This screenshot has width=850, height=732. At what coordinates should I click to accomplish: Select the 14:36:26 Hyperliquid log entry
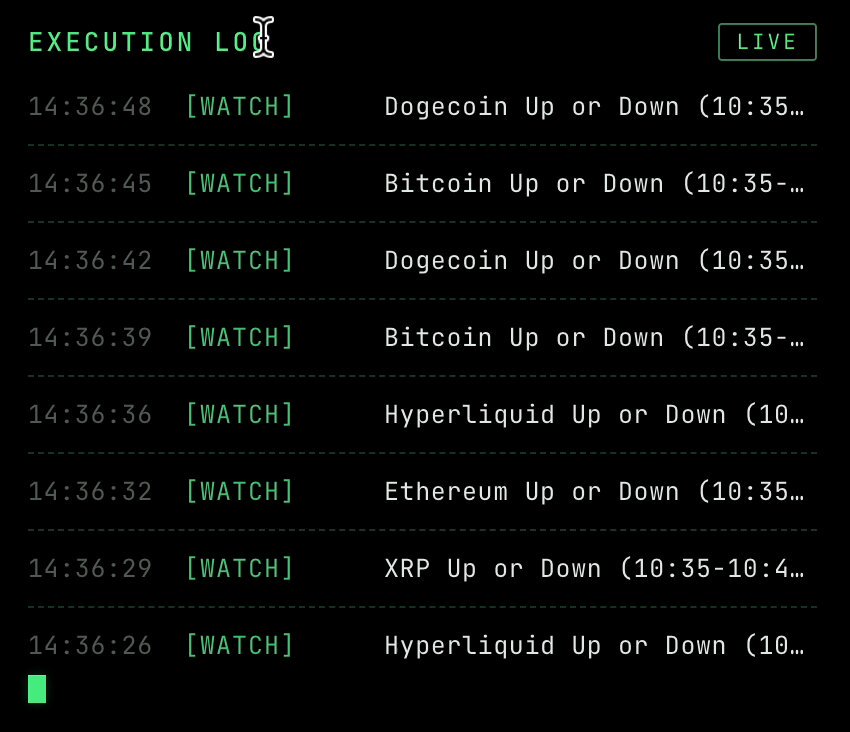tap(422, 645)
